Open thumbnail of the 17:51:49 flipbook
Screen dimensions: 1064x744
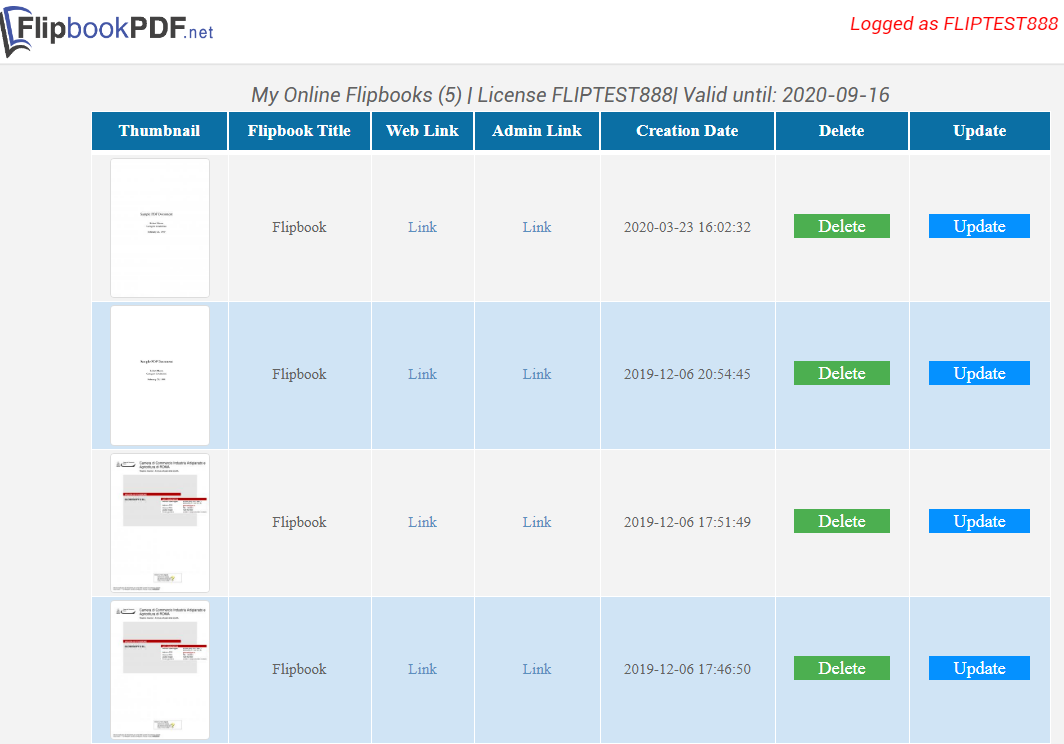(x=160, y=522)
